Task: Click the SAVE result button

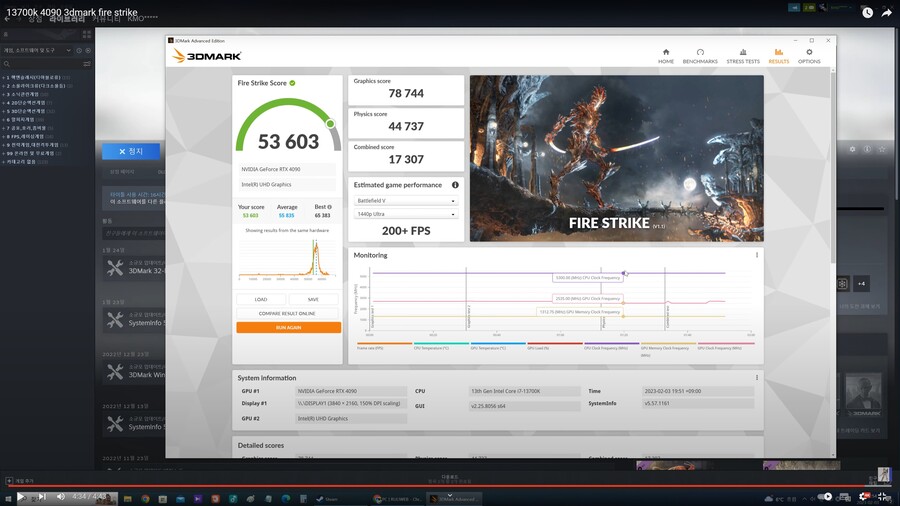Action: (313, 299)
